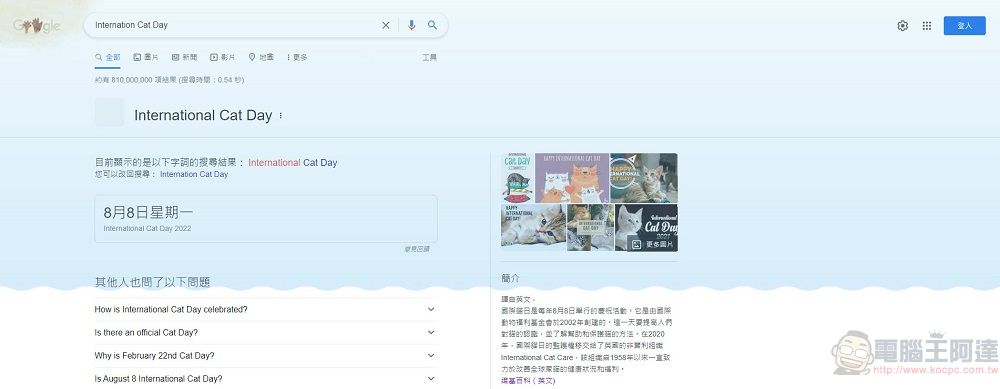Open the three-dot menu beside International Cat Day

coord(281,116)
